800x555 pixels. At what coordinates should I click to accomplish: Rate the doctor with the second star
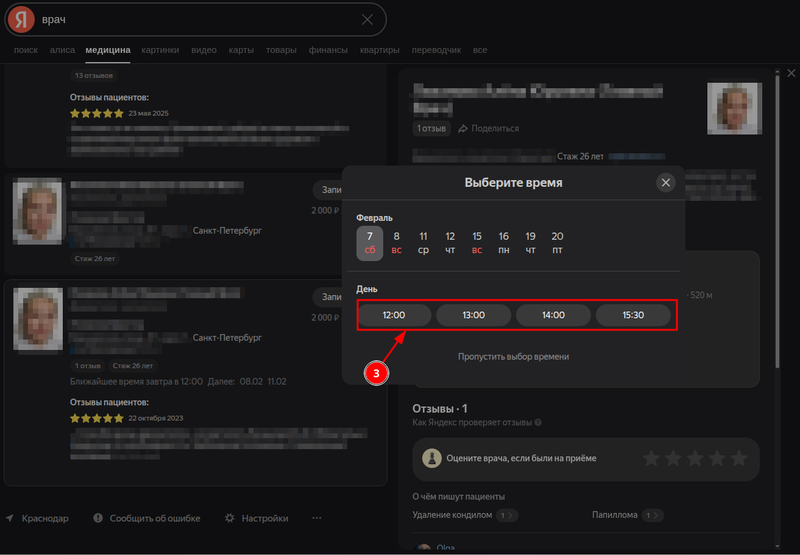point(673,458)
